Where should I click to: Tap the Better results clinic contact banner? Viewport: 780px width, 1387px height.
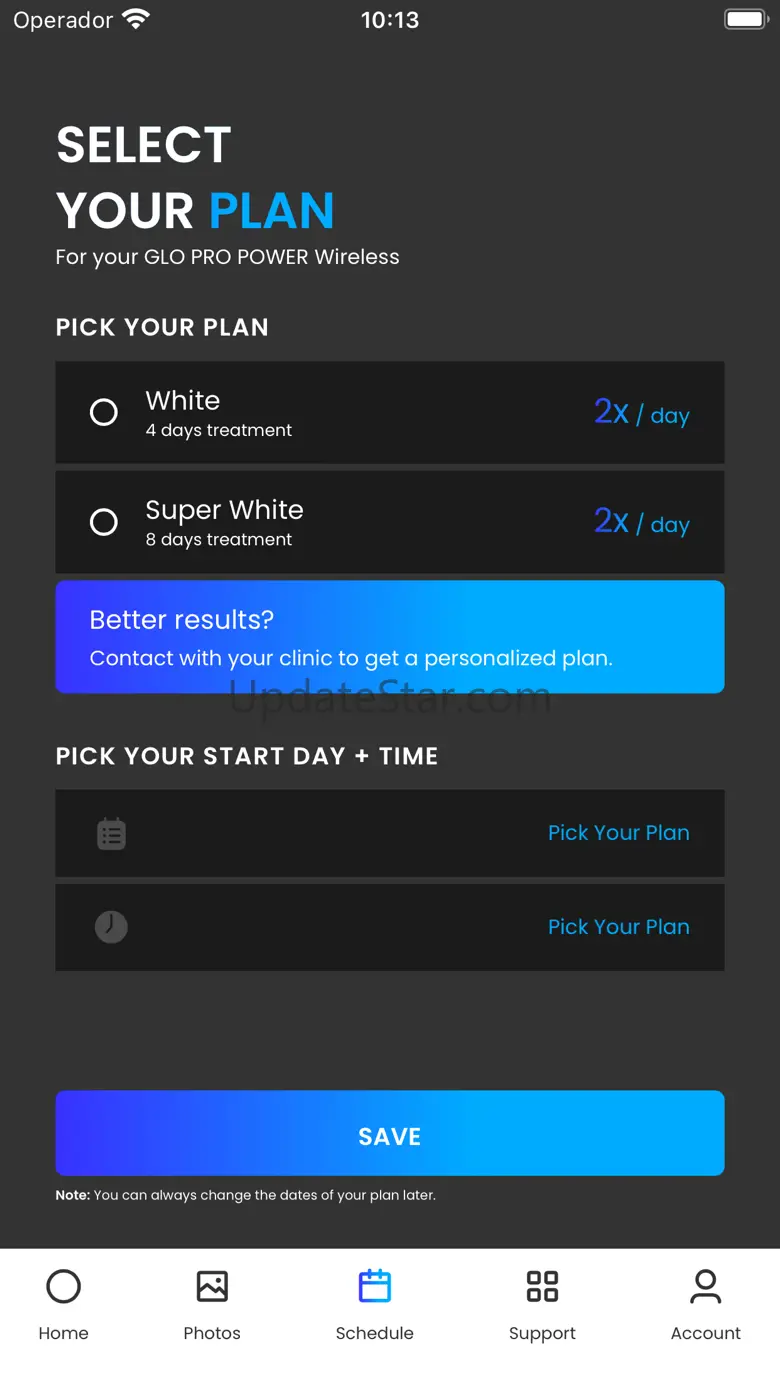click(389, 637)
